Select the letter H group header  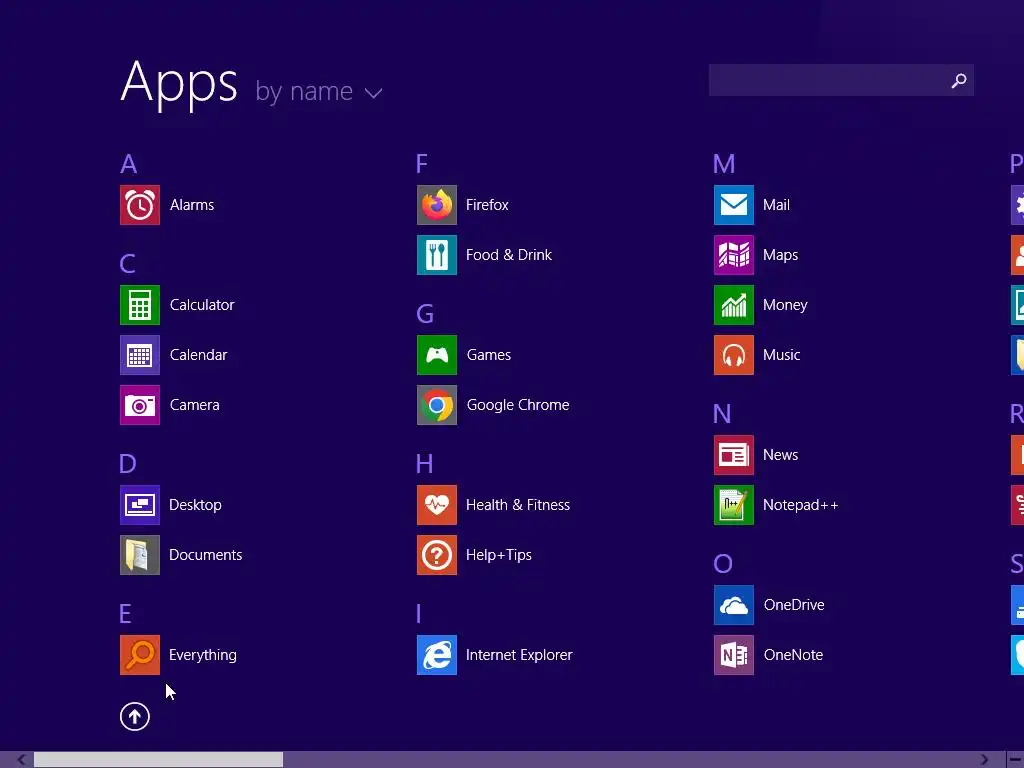pos(424,464)
